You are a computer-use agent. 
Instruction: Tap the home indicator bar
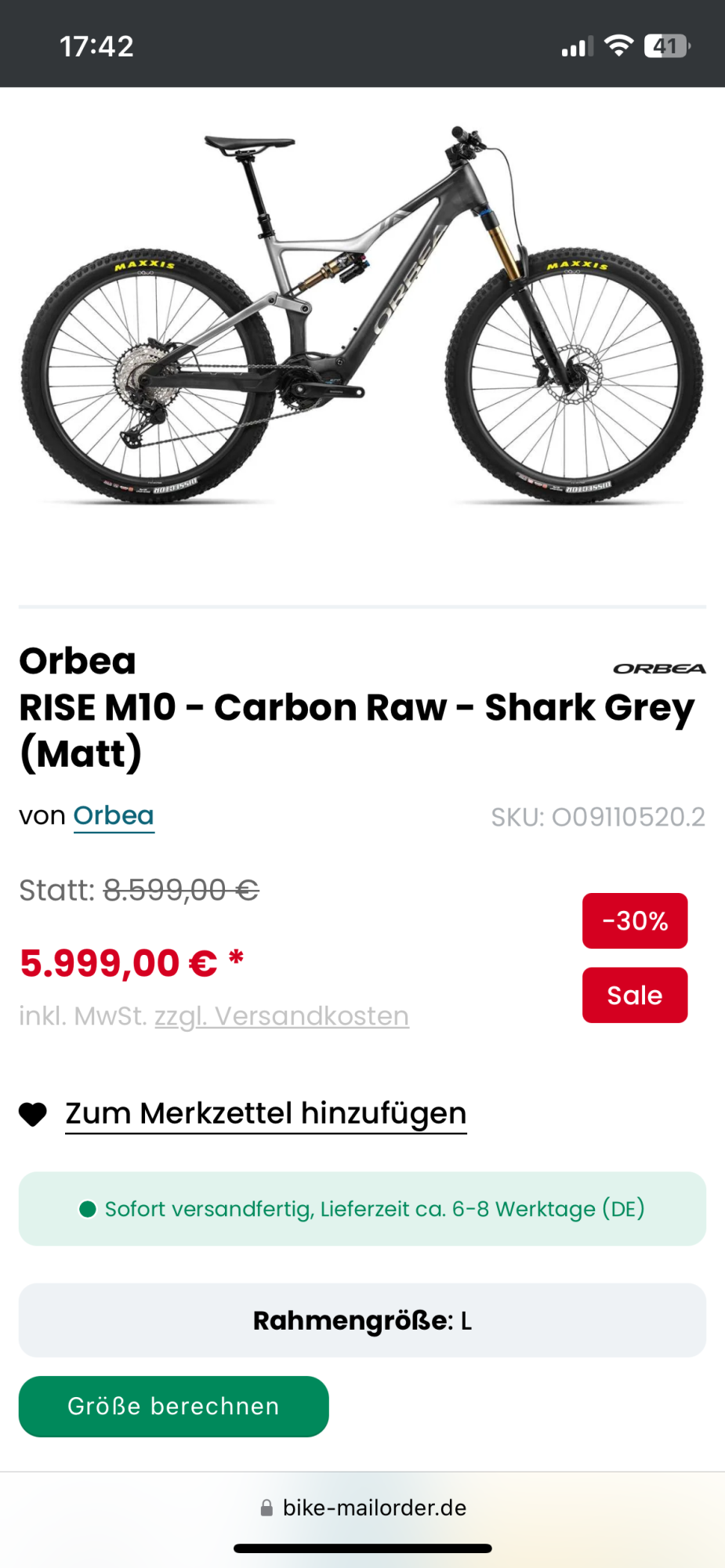(362, 1548)
